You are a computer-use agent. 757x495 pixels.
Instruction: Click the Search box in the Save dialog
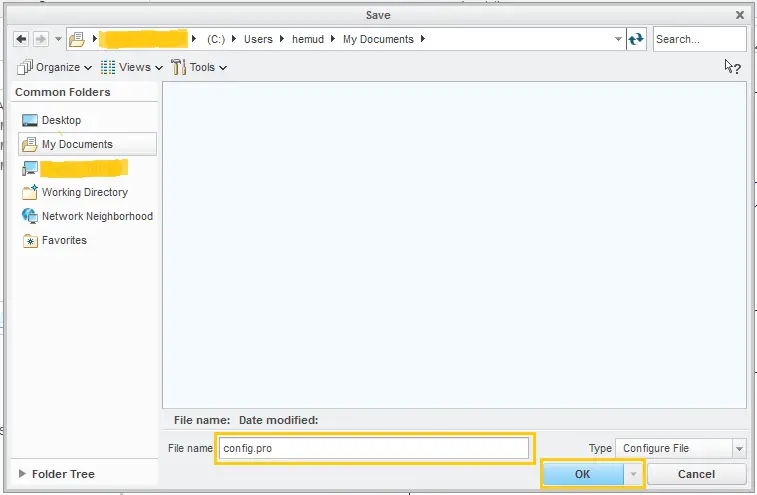click(x=699, y=39)
